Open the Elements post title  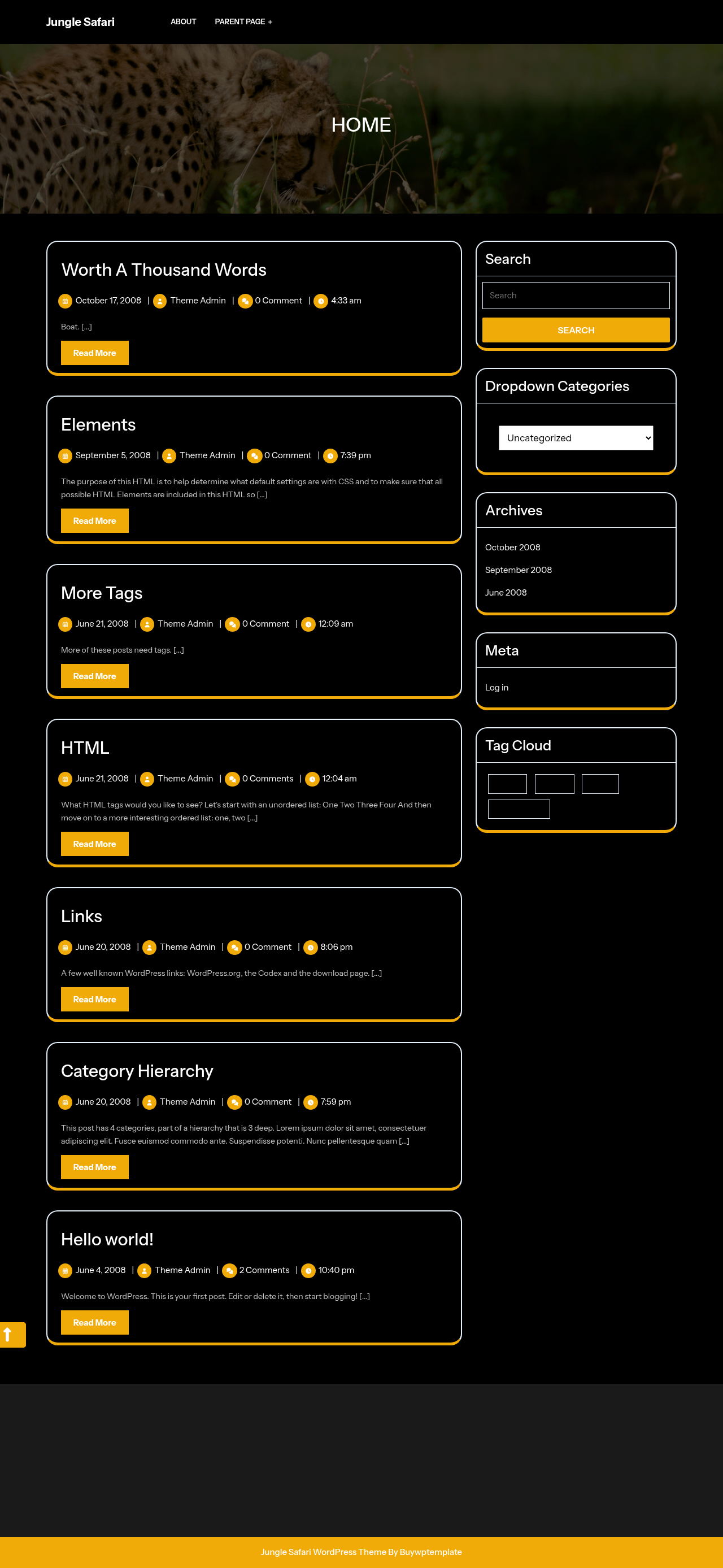pos(98,425)
